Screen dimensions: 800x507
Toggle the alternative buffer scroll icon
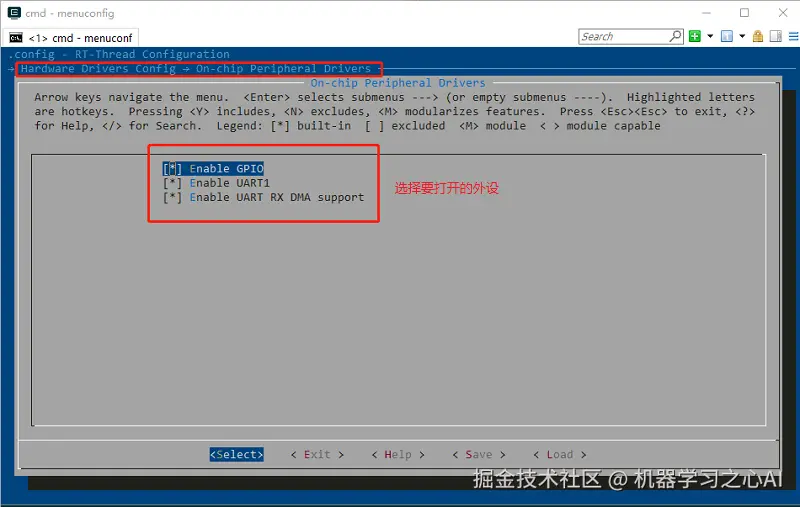(x=776, y=36)
